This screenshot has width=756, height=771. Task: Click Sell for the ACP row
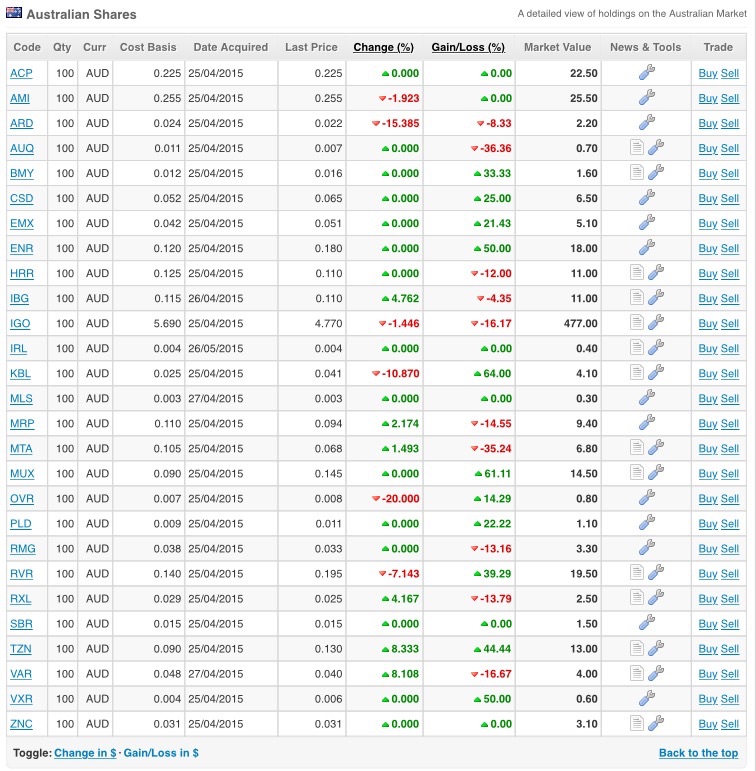click(730, 73)
